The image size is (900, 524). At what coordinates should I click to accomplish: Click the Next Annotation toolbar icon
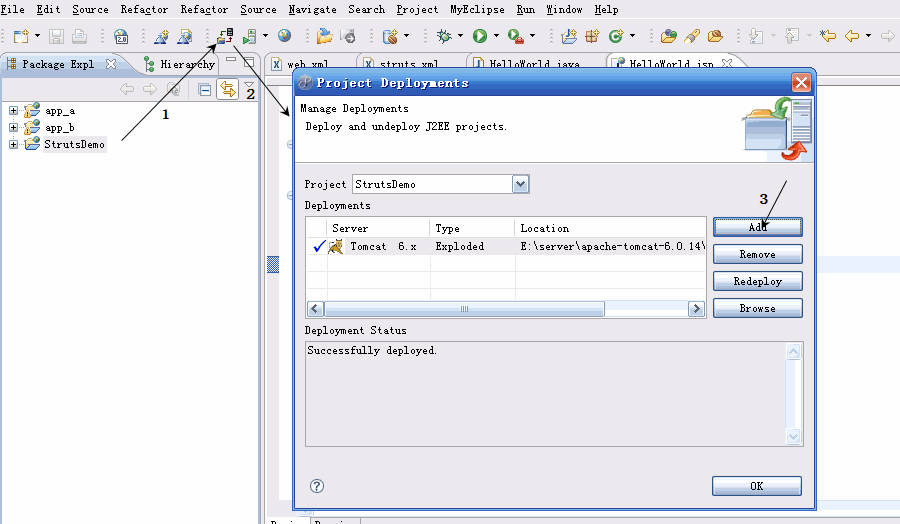(x=757, y=37)
